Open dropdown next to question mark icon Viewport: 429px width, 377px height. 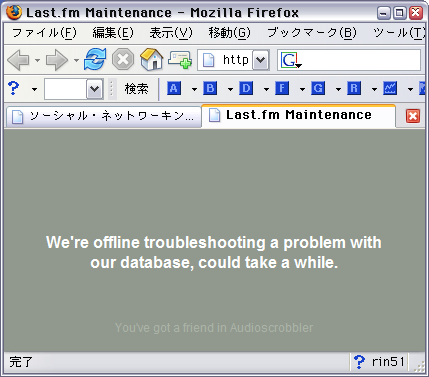34,89
